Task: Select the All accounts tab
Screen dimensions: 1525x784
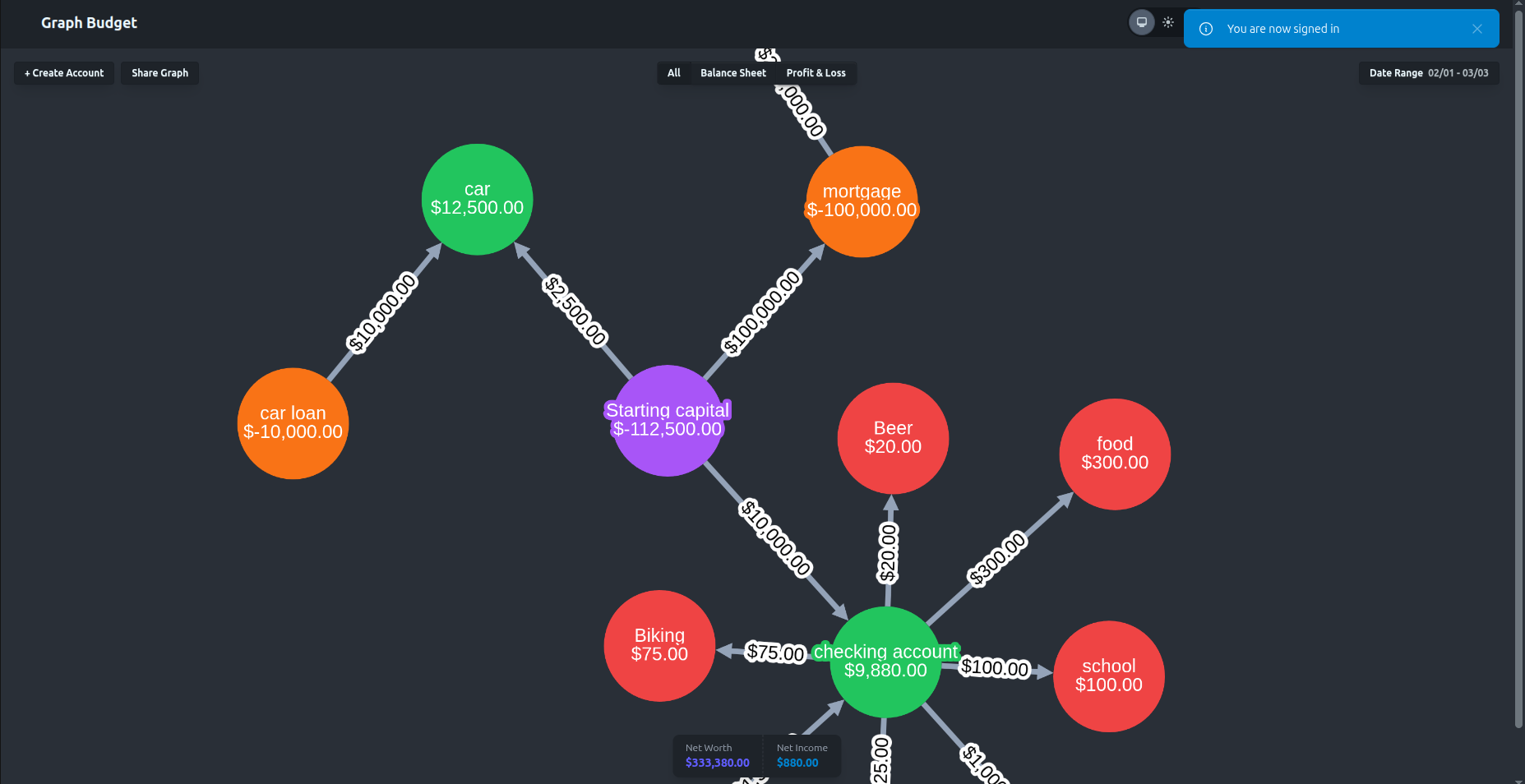Action: coord(673,72)
